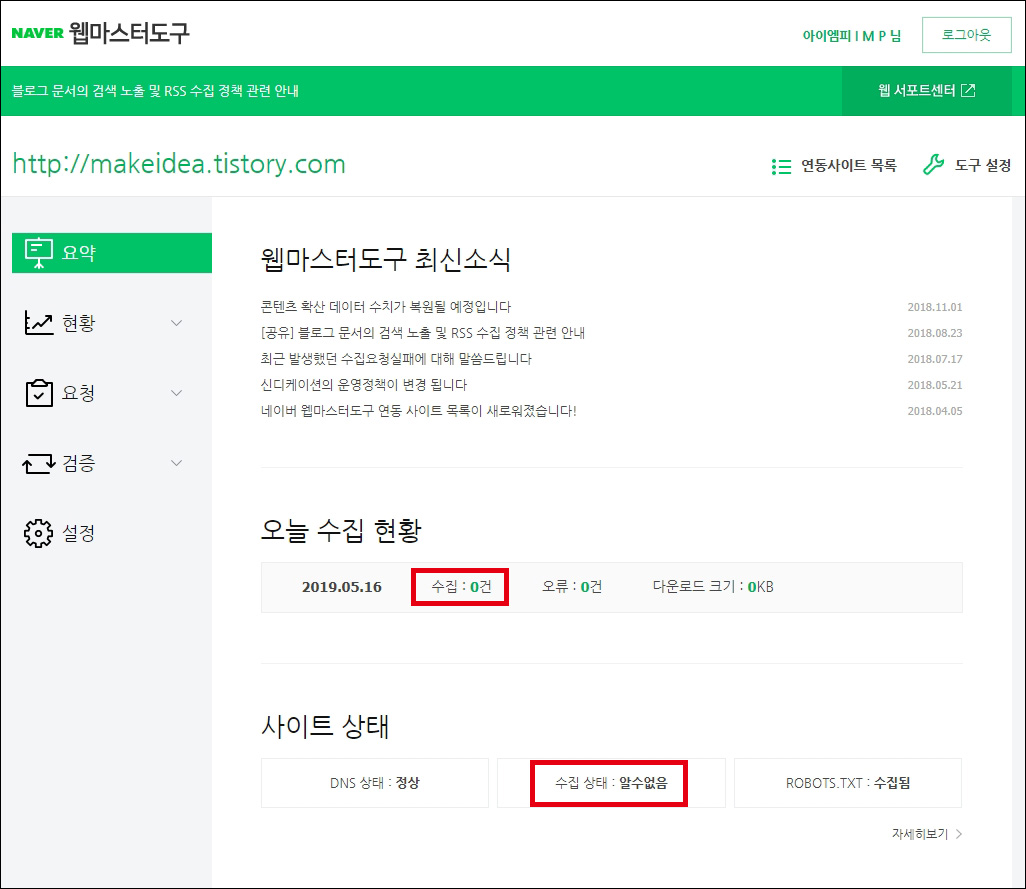Open the blog RSS policy notice banner
1026x889 pixels.
(x=155, y=91)
